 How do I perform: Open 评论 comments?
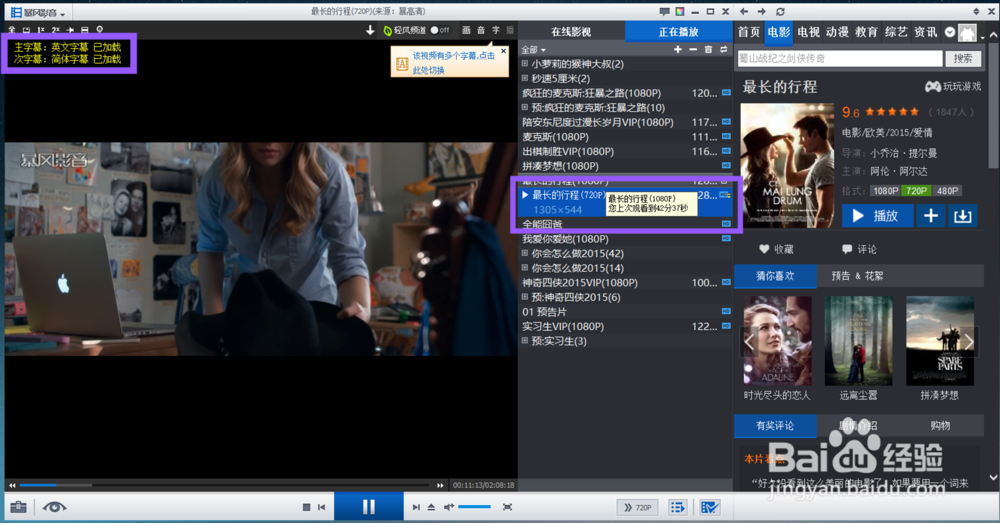point(859,249)
